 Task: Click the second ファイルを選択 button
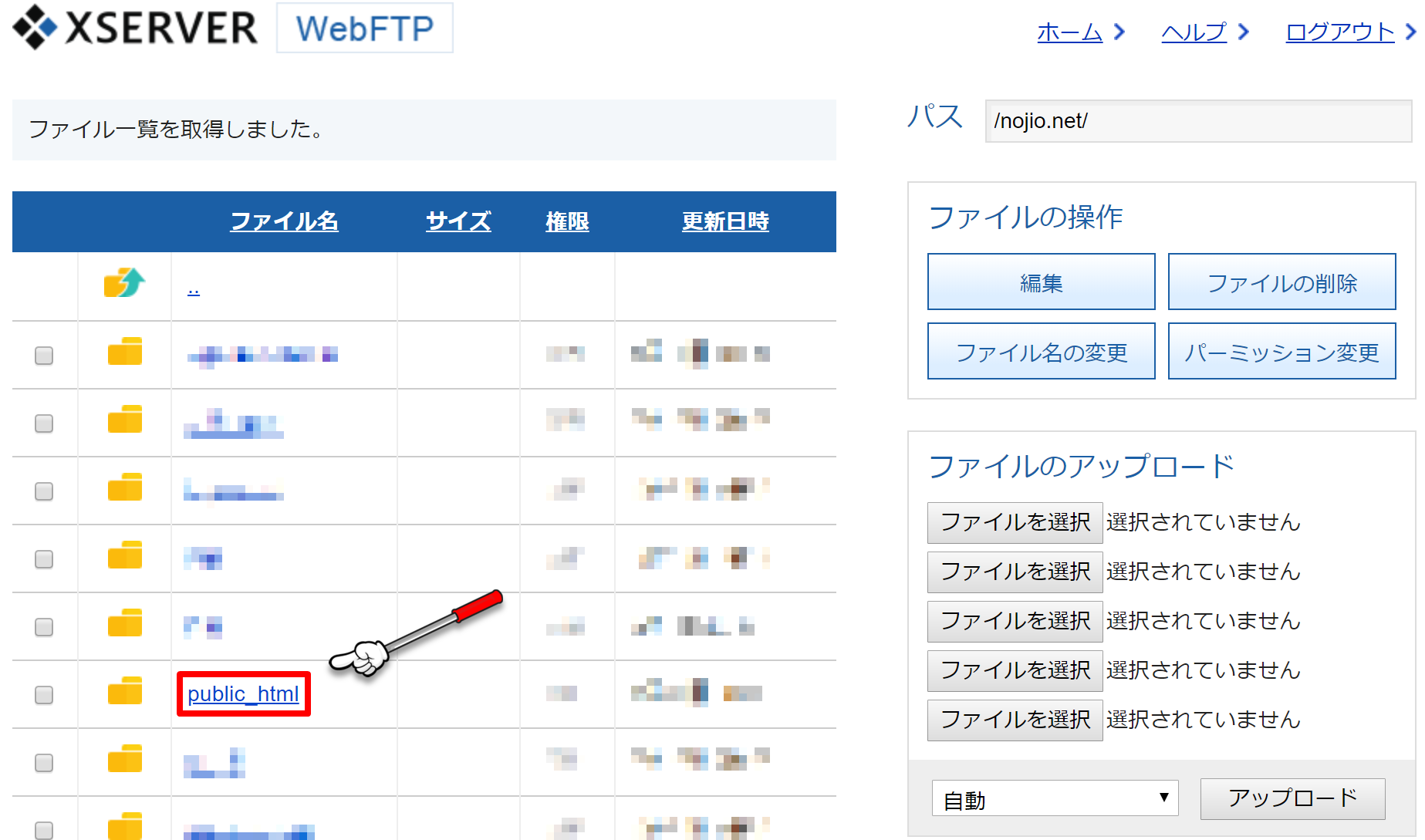(x=1015, y=572)
